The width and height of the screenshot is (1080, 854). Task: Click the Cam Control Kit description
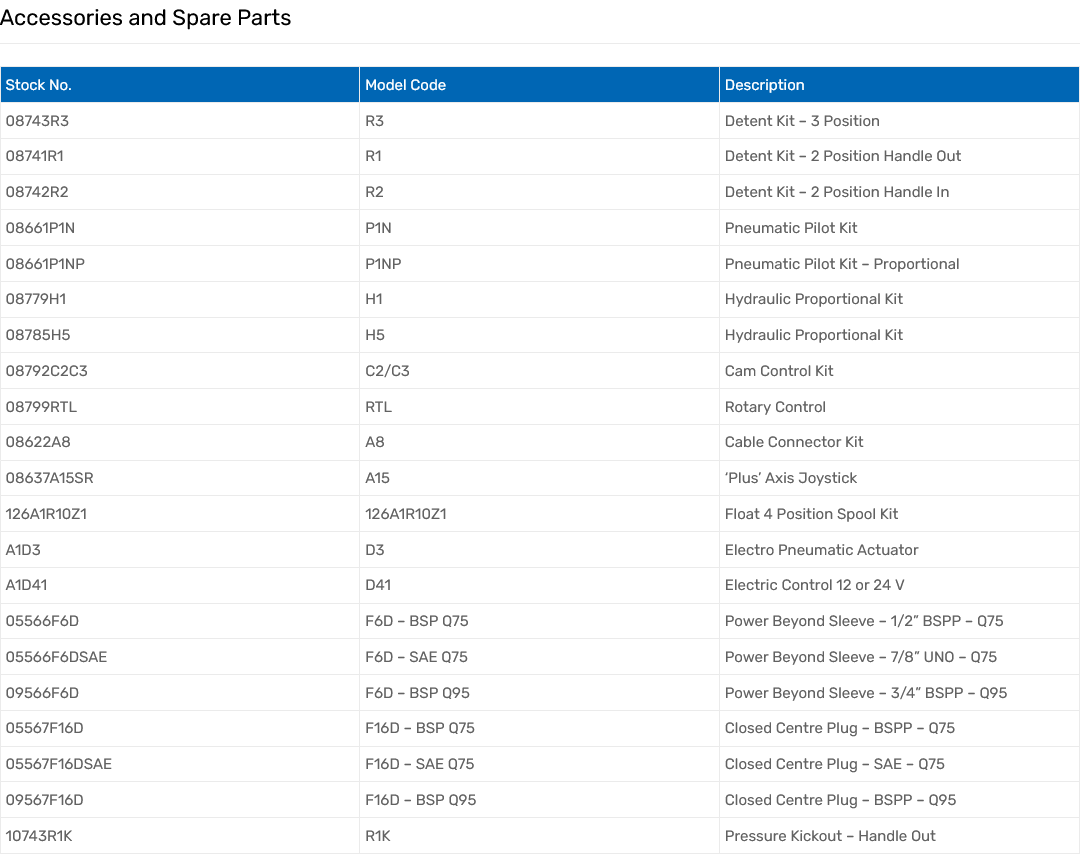[779, 371]
